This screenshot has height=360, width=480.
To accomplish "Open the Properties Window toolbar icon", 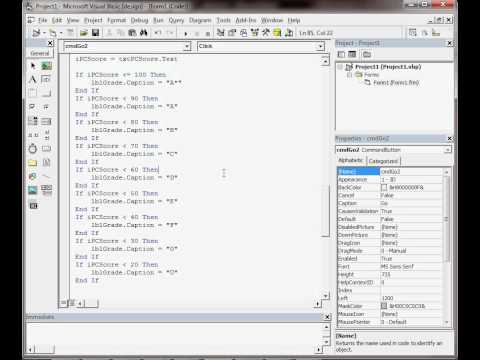I will tap(232, 33).
